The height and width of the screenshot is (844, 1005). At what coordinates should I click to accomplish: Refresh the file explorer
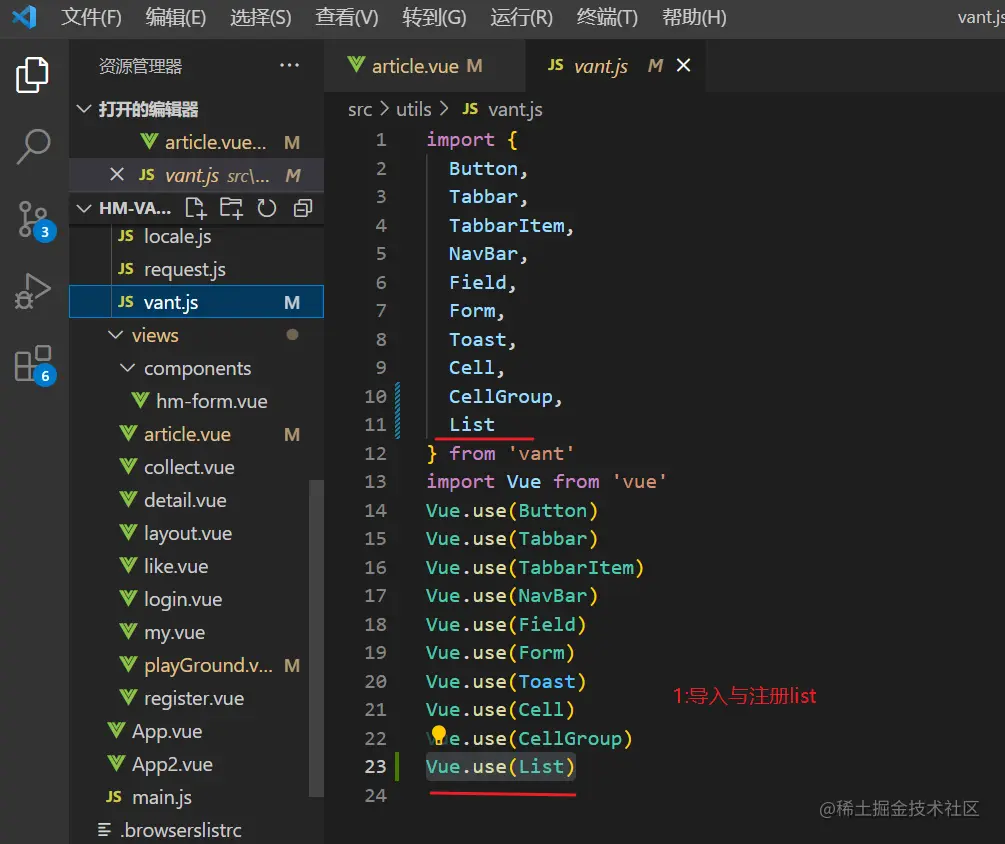(x=267, y=208)
